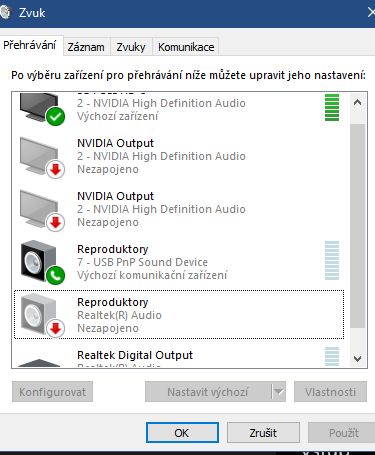
Task: Click the Vlastnosti button
Action: pos(330,392)
